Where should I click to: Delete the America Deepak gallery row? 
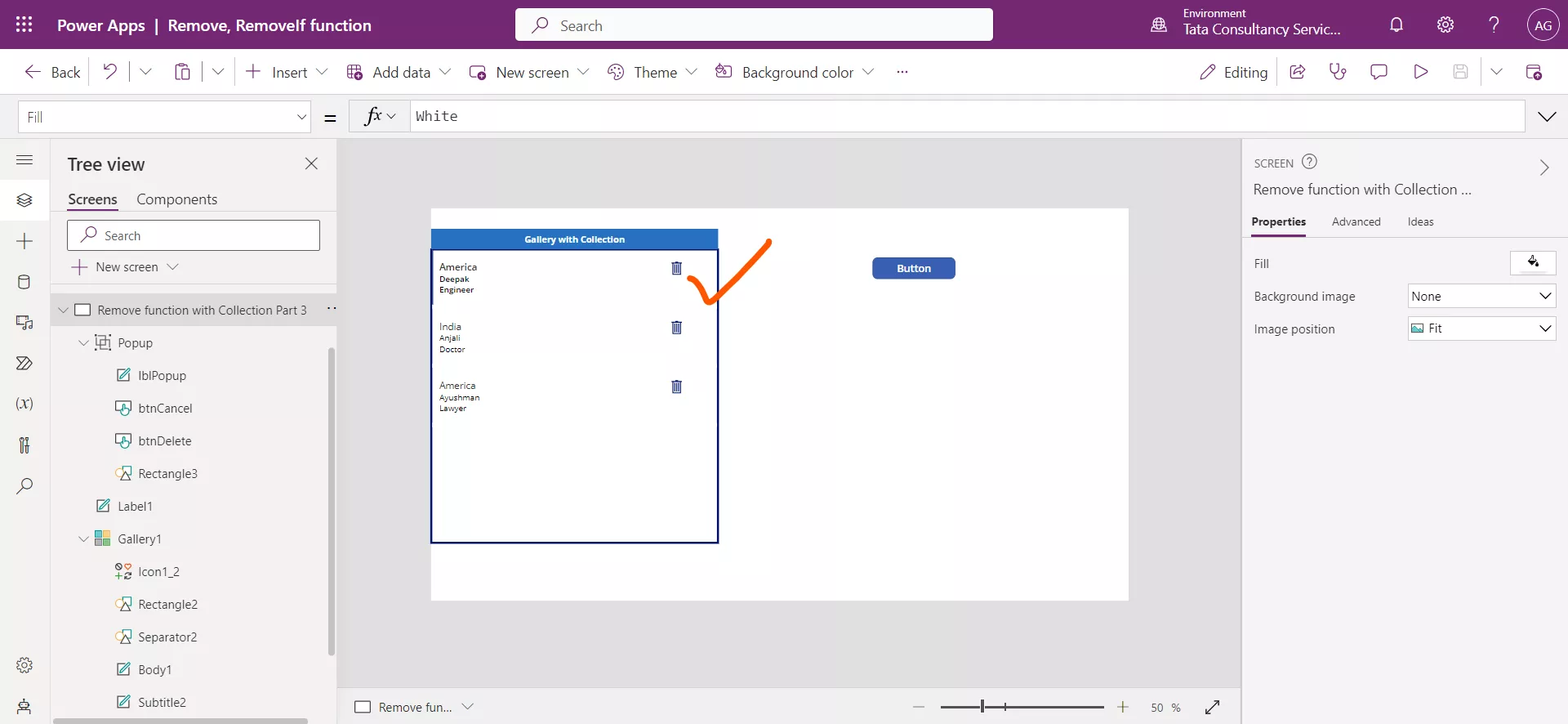coord(676,268)
